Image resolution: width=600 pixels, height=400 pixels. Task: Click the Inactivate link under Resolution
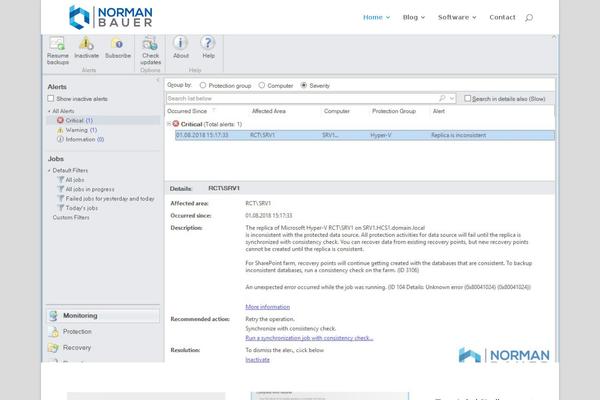coord(258,360)
